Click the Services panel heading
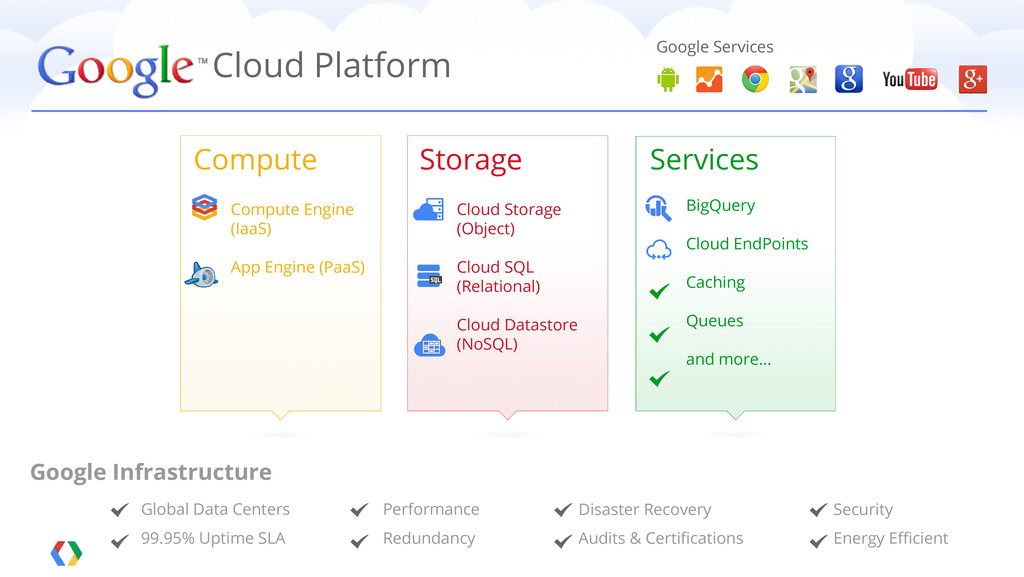The width and height of the screenshot is (1024, 577). click(x=704, y=160)
